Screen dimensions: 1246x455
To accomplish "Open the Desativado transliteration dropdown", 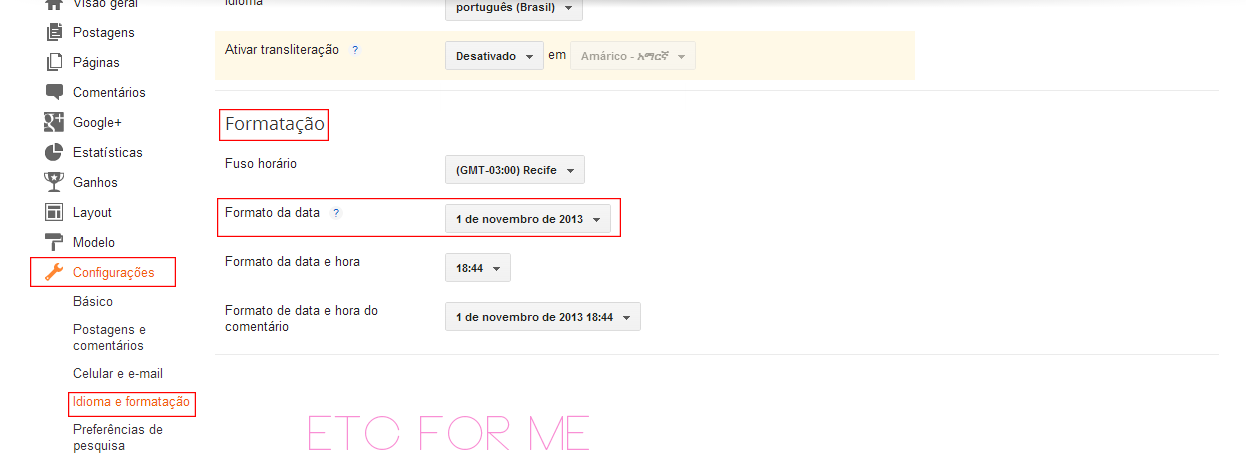I will pyautogui.click(x=494, y=56).
